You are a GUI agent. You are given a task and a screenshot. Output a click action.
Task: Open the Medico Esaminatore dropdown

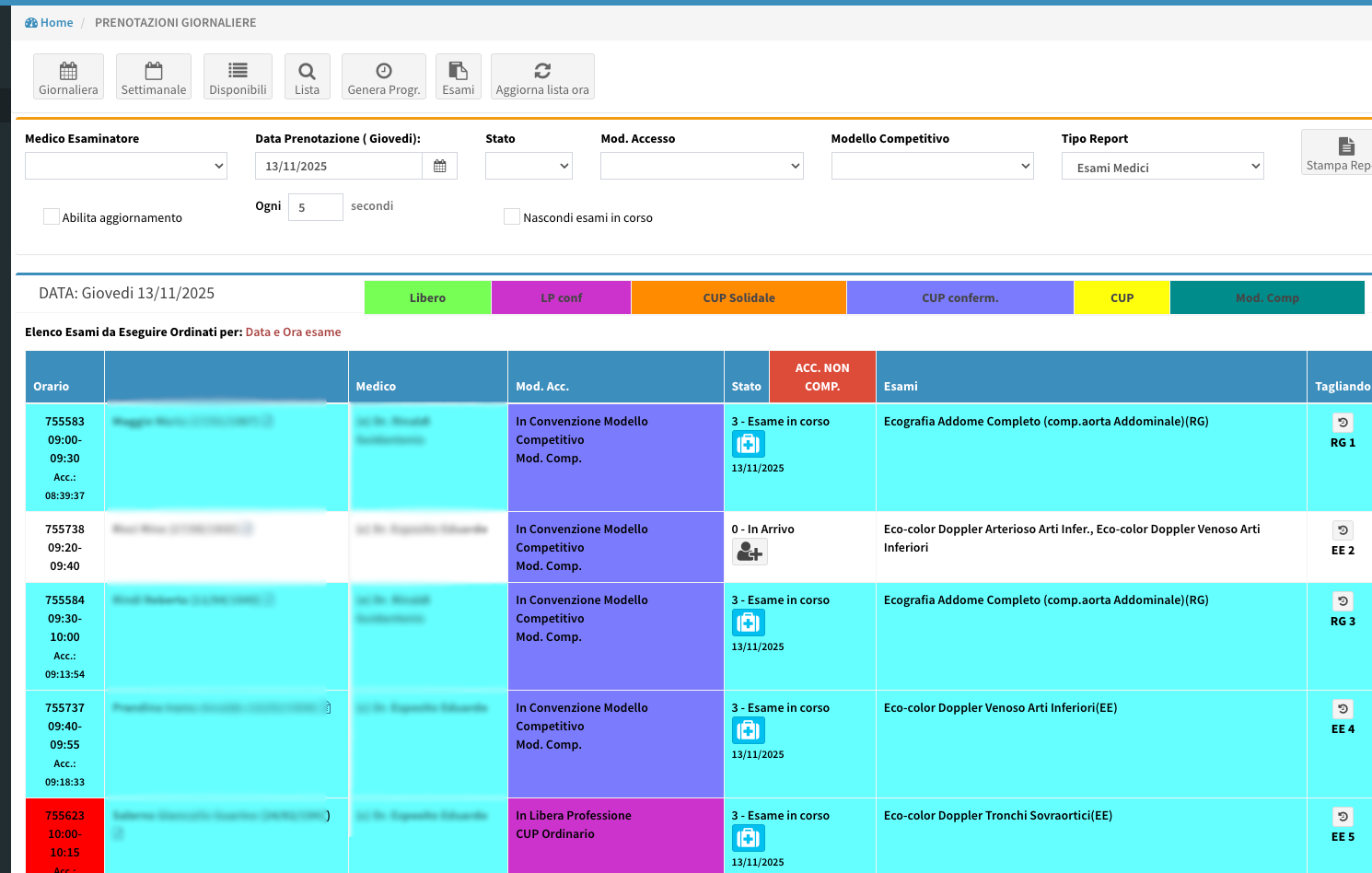126,167
